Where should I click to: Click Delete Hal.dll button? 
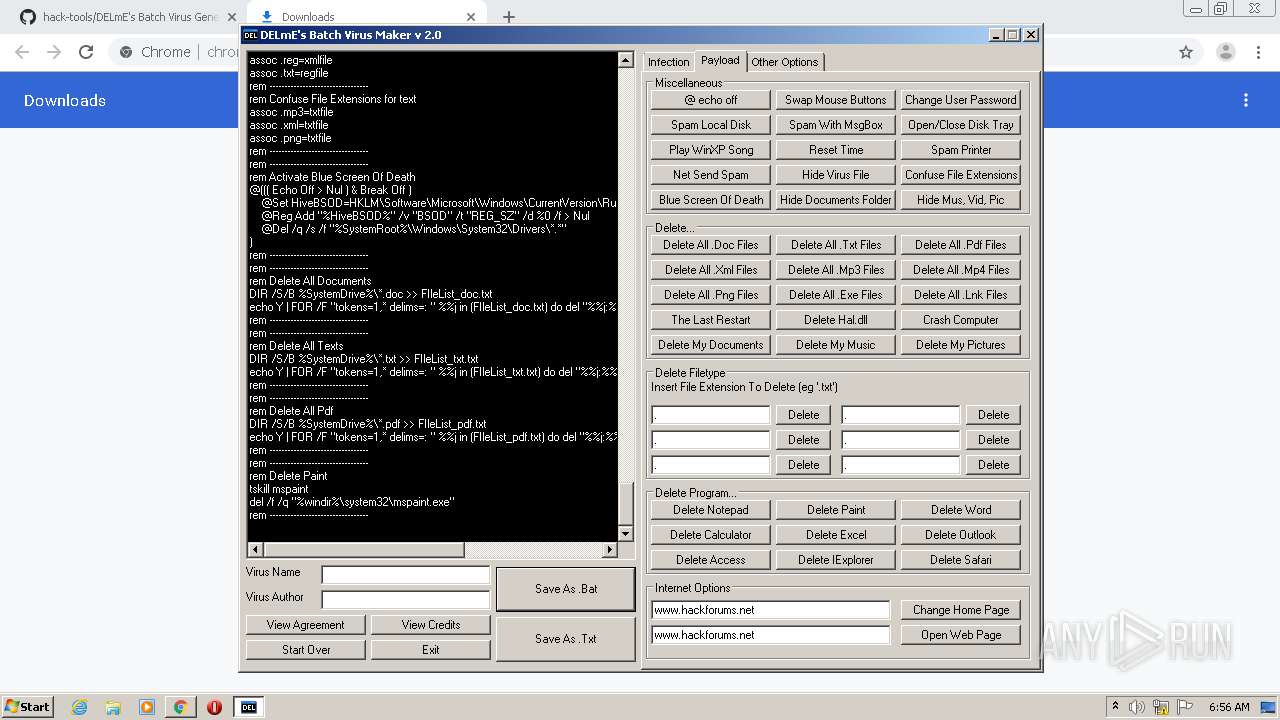pos(836,320)
